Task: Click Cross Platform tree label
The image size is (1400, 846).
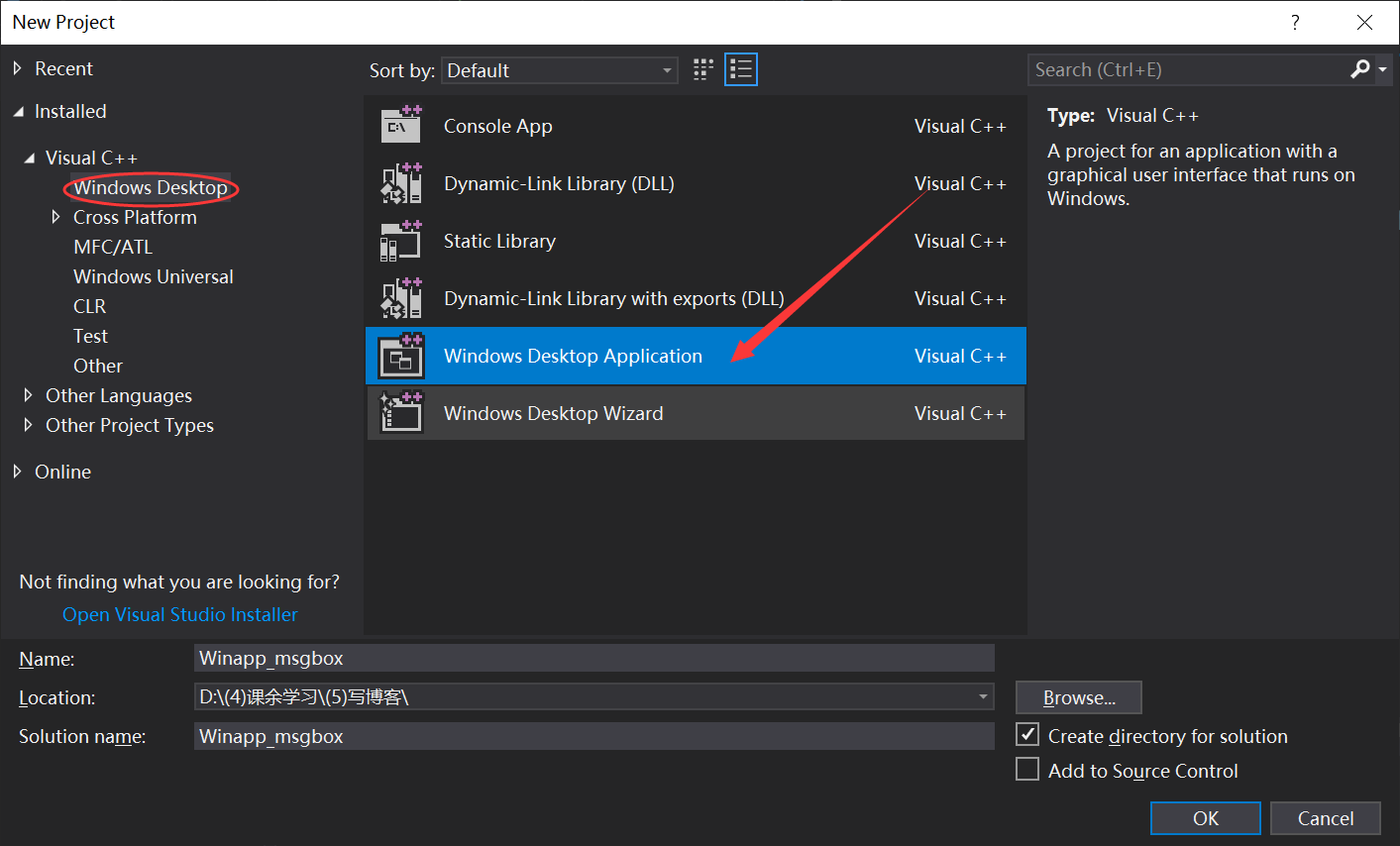Action: tap(135, 217)
